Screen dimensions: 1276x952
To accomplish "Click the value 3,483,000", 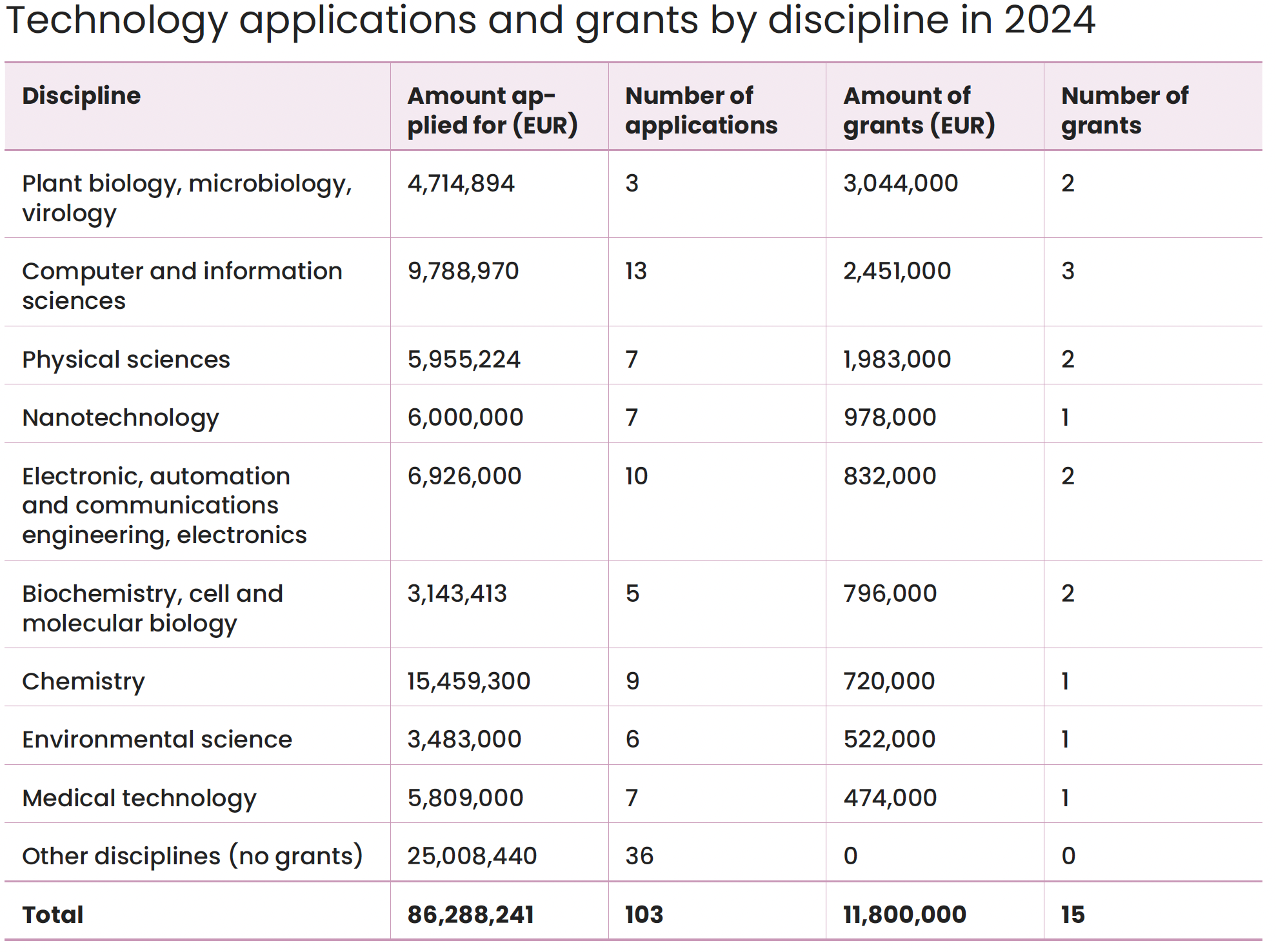I will click(464, 740).
